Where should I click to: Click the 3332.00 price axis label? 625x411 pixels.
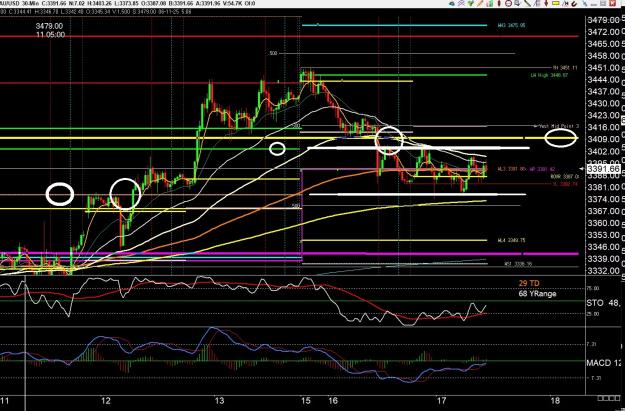[x=603, y=271]
